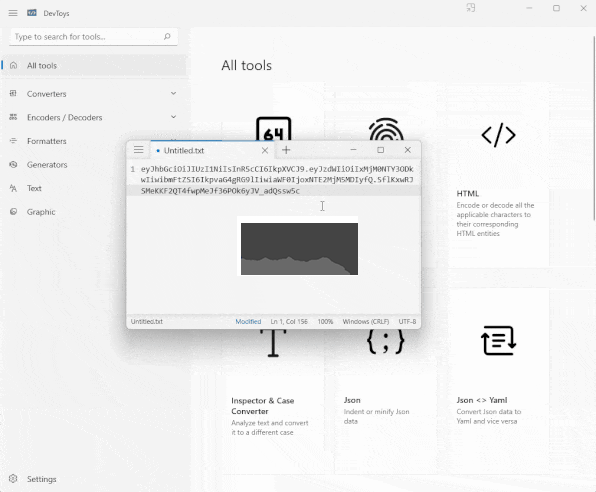Click the Settings gear icon
This screenshot has height=492, width=596.
13,479
